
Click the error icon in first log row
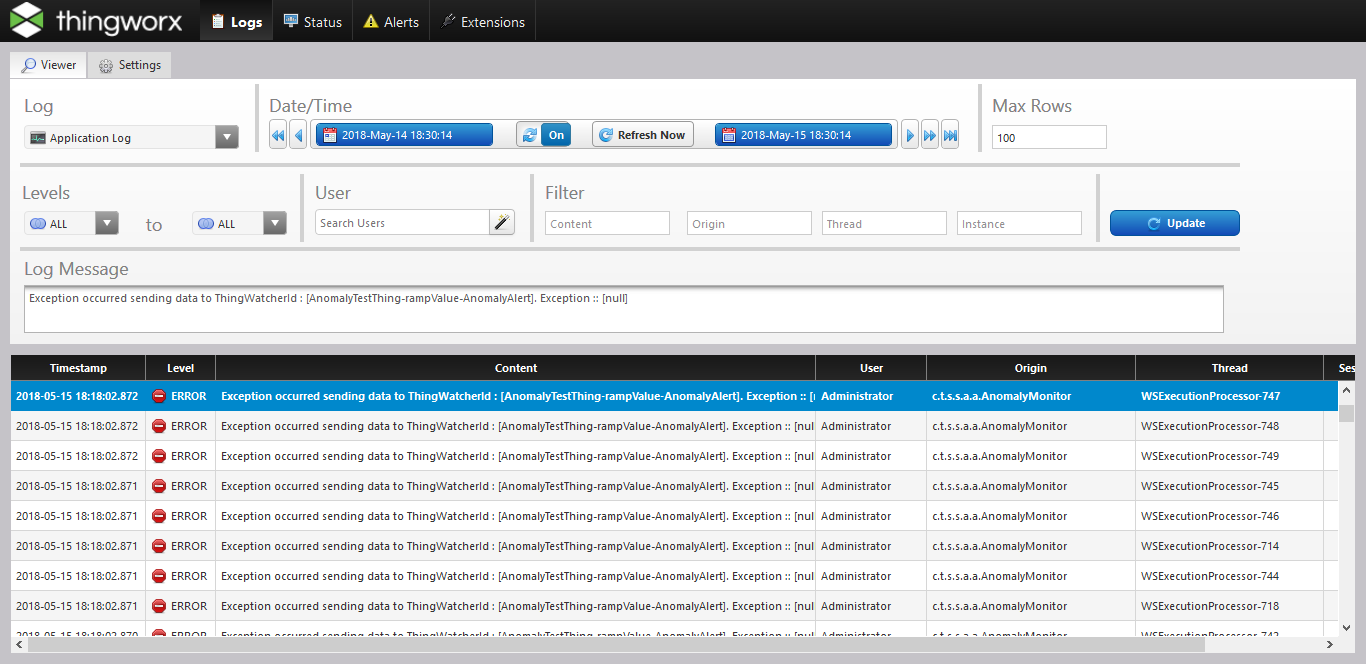pyautogui.click(x=159, y=396)
